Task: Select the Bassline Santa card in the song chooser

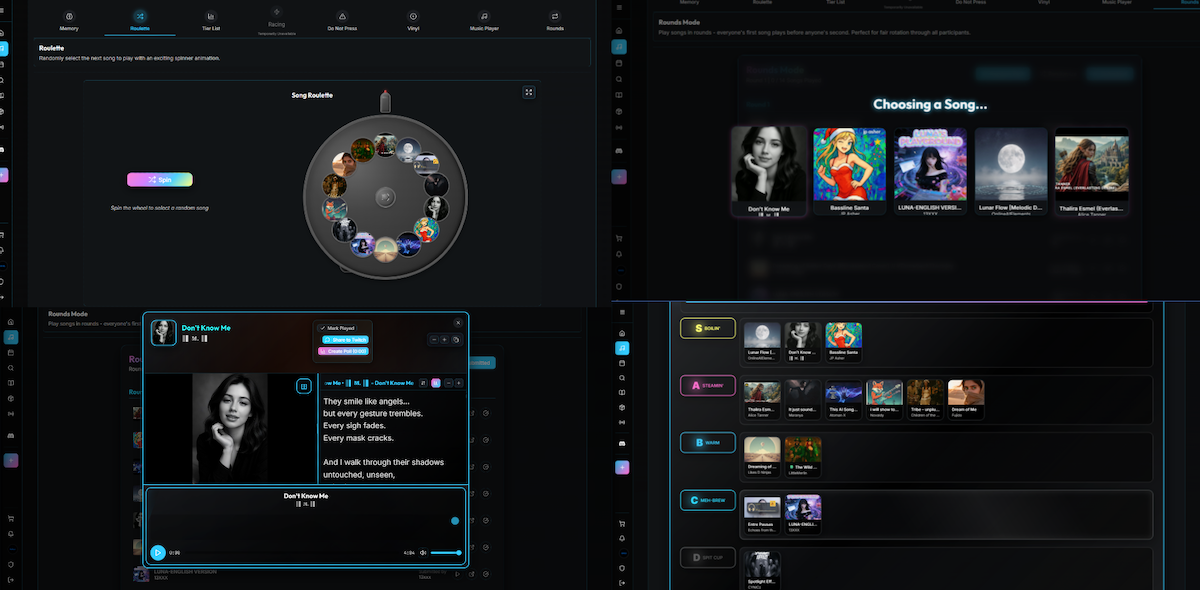Action: [x=849, y=170]
